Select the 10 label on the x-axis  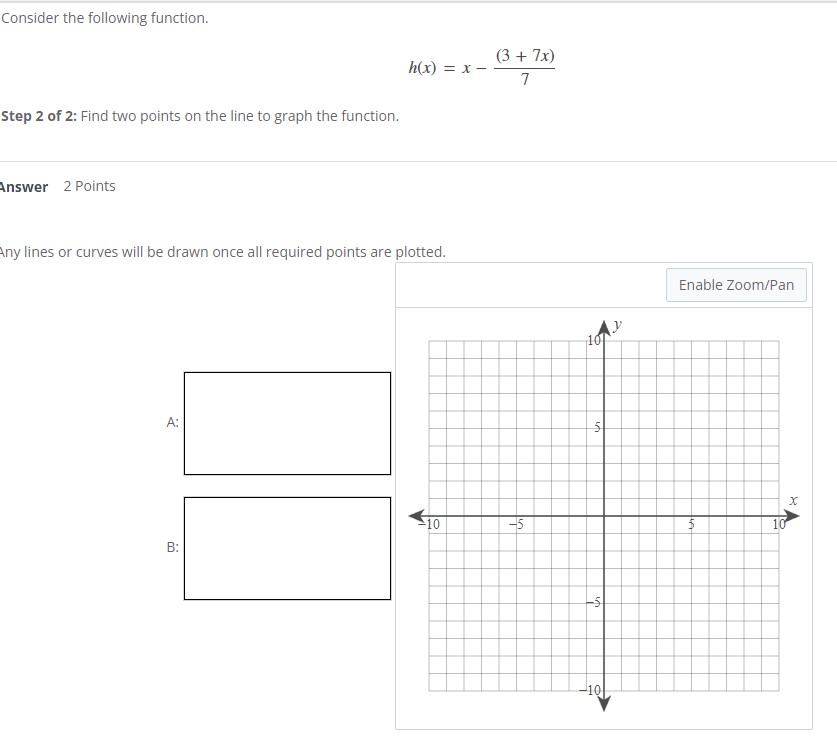pos(777,524)
